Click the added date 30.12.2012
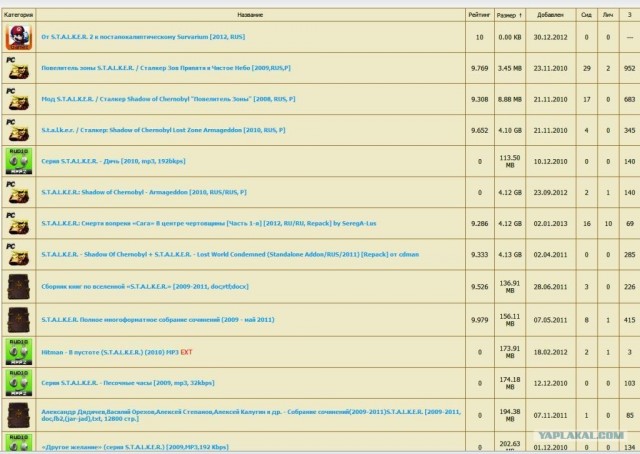The image size is (640, 454). (x=550, y=37)
